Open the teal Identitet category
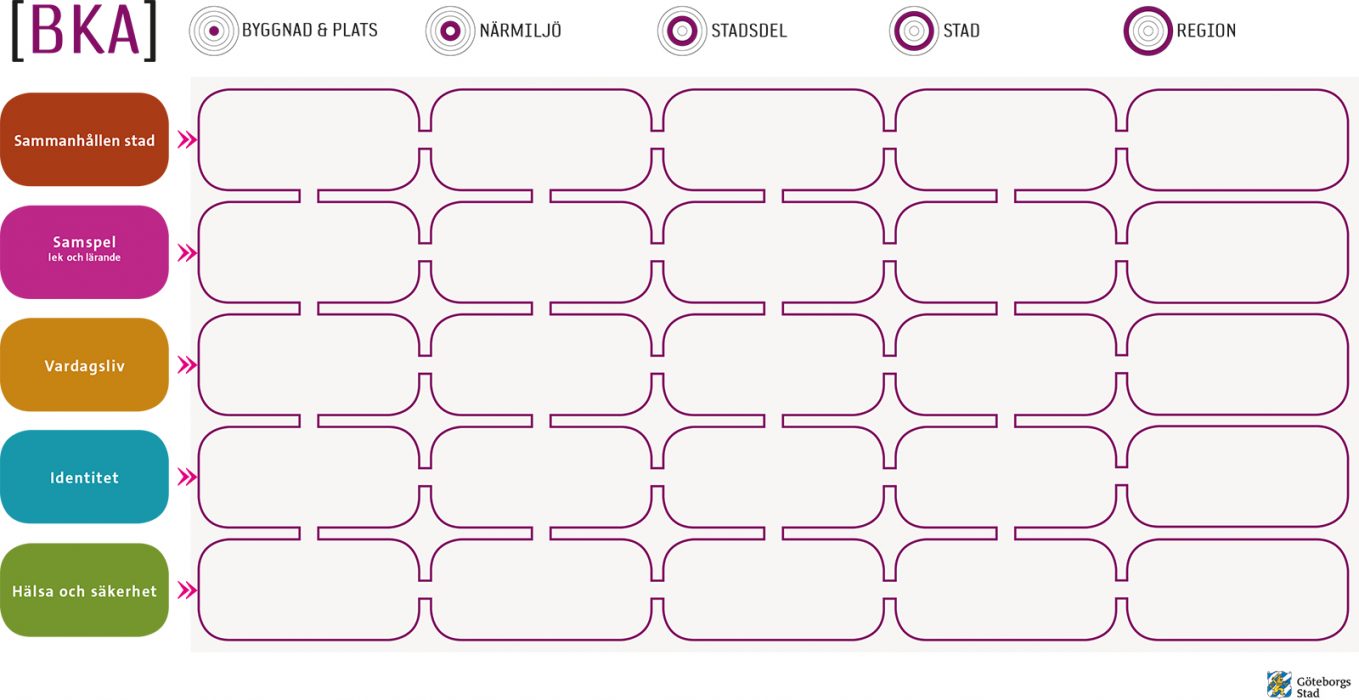This screenshot has width=1359, height=700. [x=84, y=477]
